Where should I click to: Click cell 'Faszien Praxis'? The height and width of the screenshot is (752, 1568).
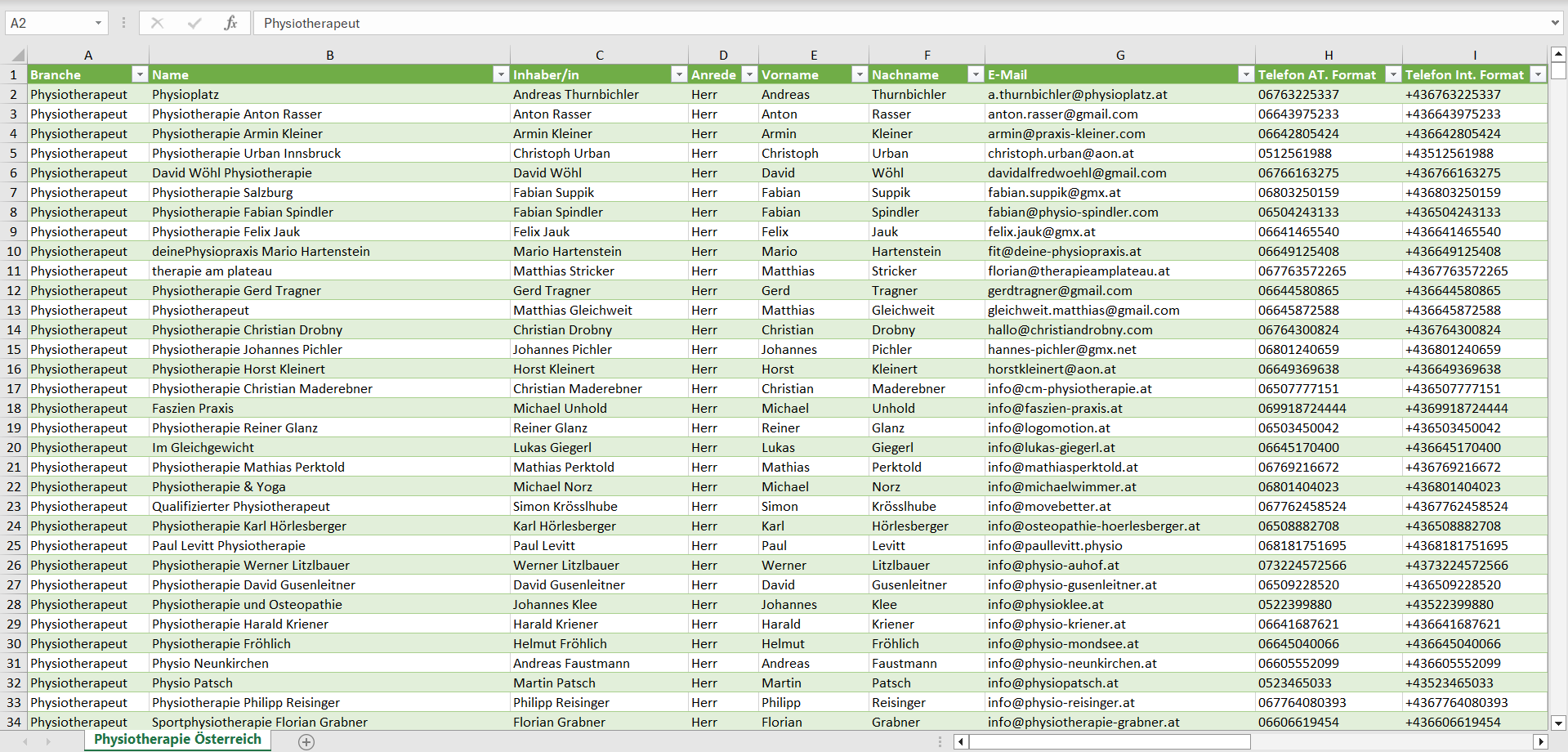(330, 408)
